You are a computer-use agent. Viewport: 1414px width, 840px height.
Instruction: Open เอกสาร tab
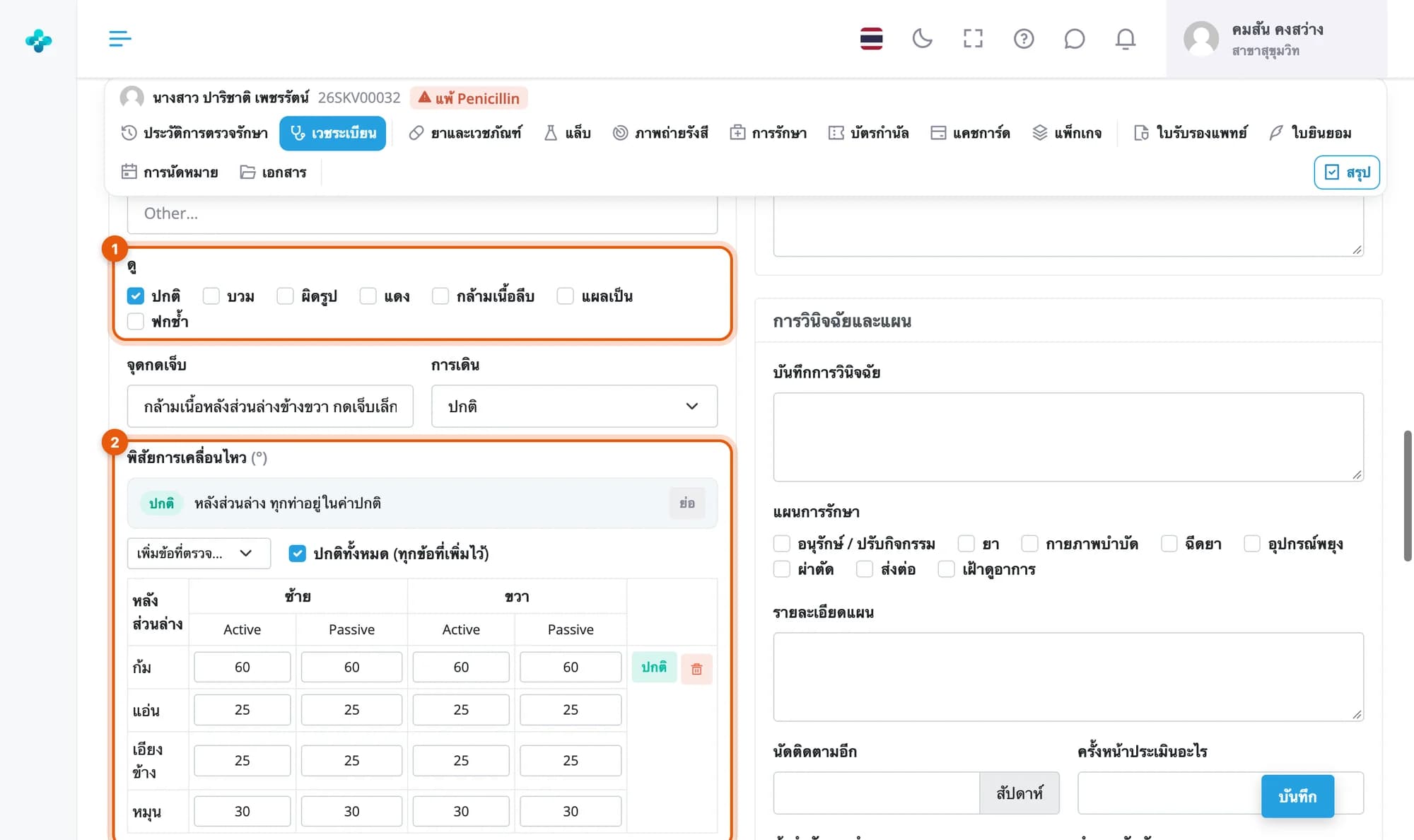point(273,172)
